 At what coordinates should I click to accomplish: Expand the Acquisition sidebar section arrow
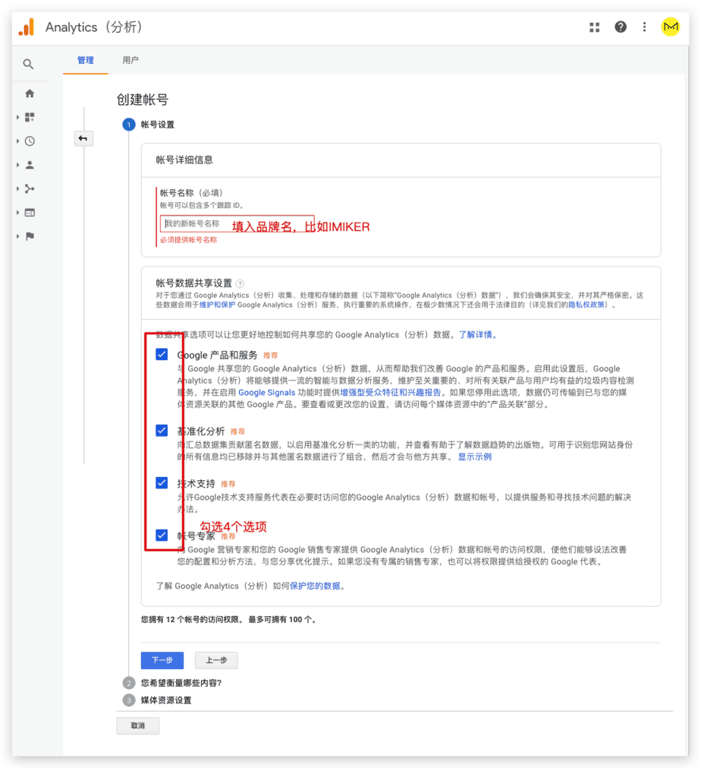click(18, 189)
